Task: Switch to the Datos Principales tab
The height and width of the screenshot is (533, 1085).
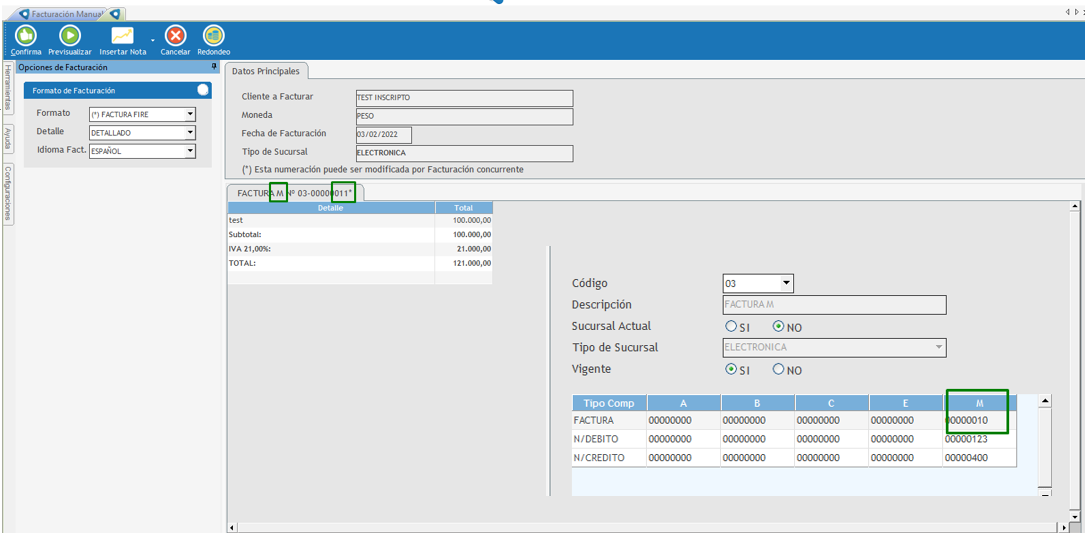Action: click(266, 71)
